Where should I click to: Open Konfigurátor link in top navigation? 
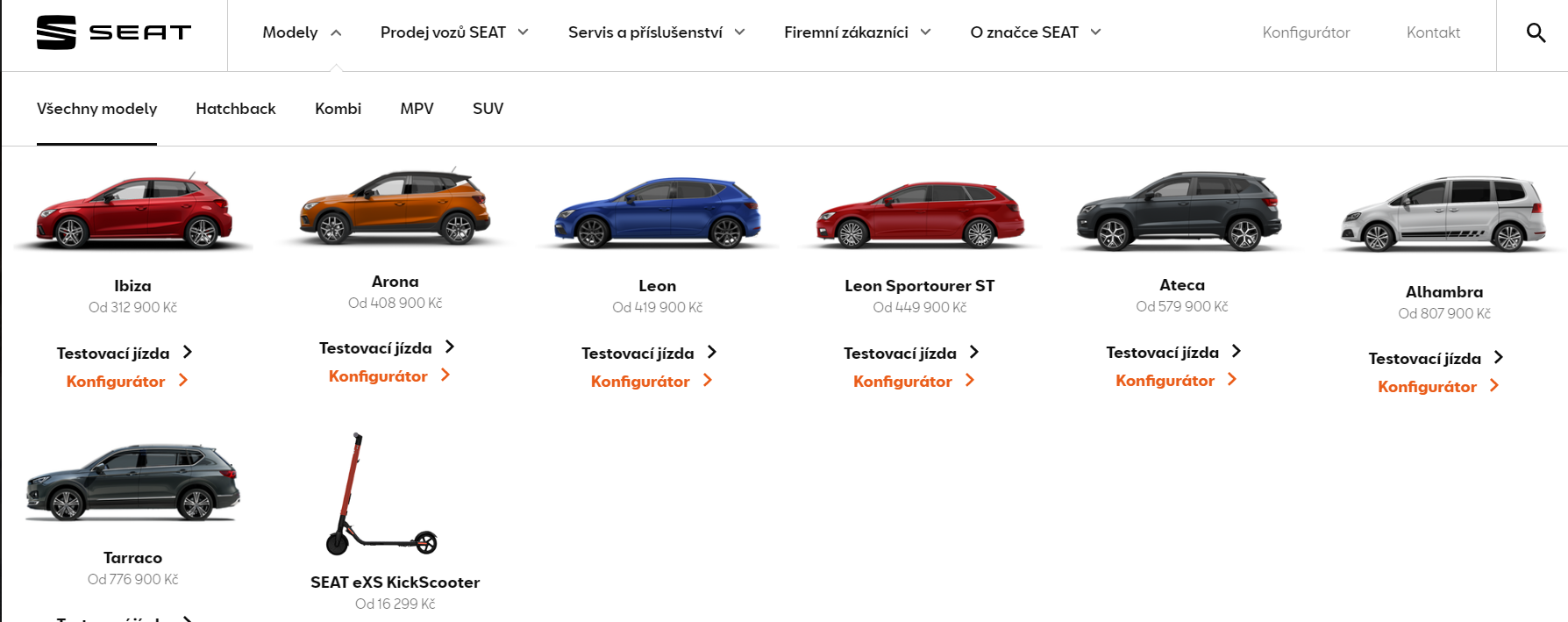[x=1306, y=32]
